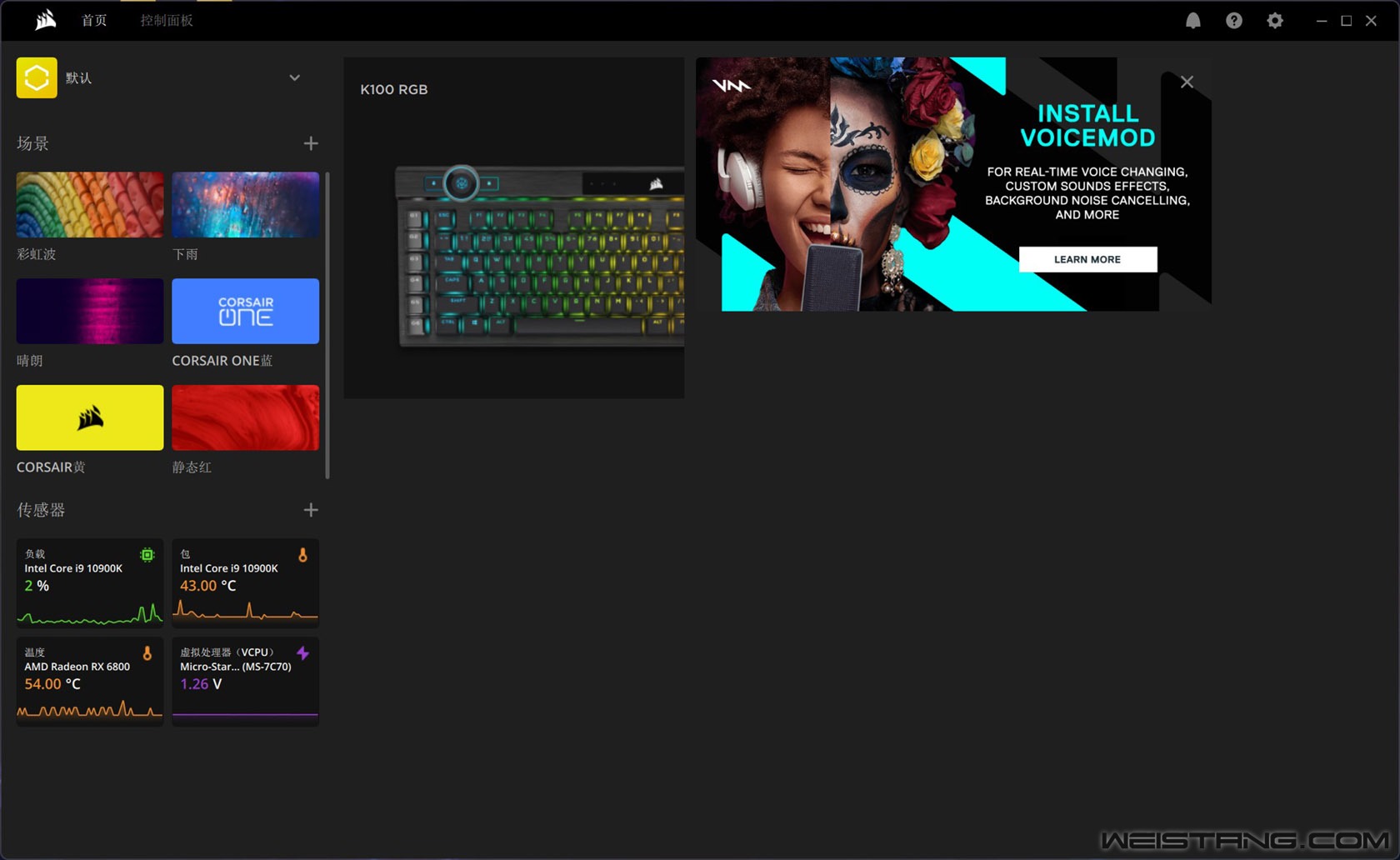This screenshot has width=1400, height=860.
Task: Click the purple lightning voltage icon
Action: tap(302, 653)
